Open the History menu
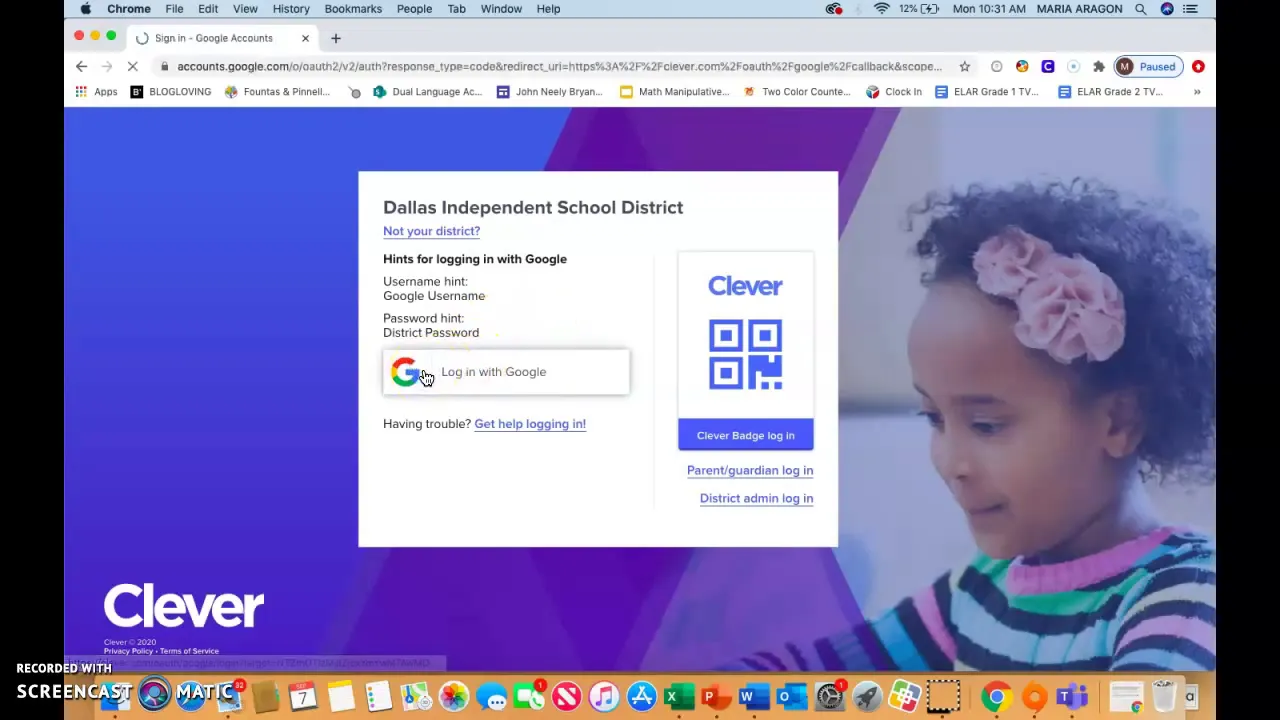This screenshot has width=1280, height=720. click(x=291, y=9)
